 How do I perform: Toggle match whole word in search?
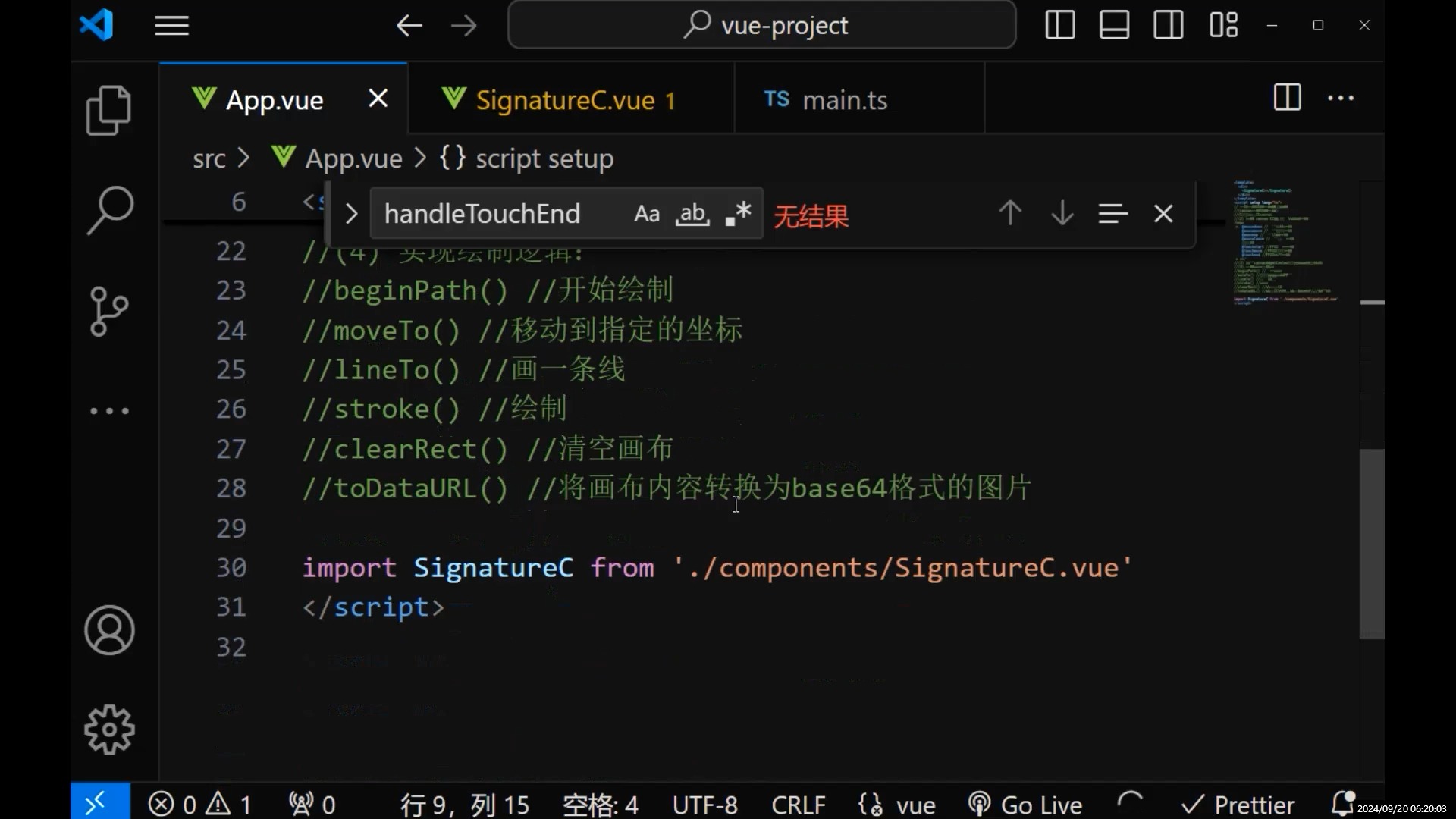693,214
